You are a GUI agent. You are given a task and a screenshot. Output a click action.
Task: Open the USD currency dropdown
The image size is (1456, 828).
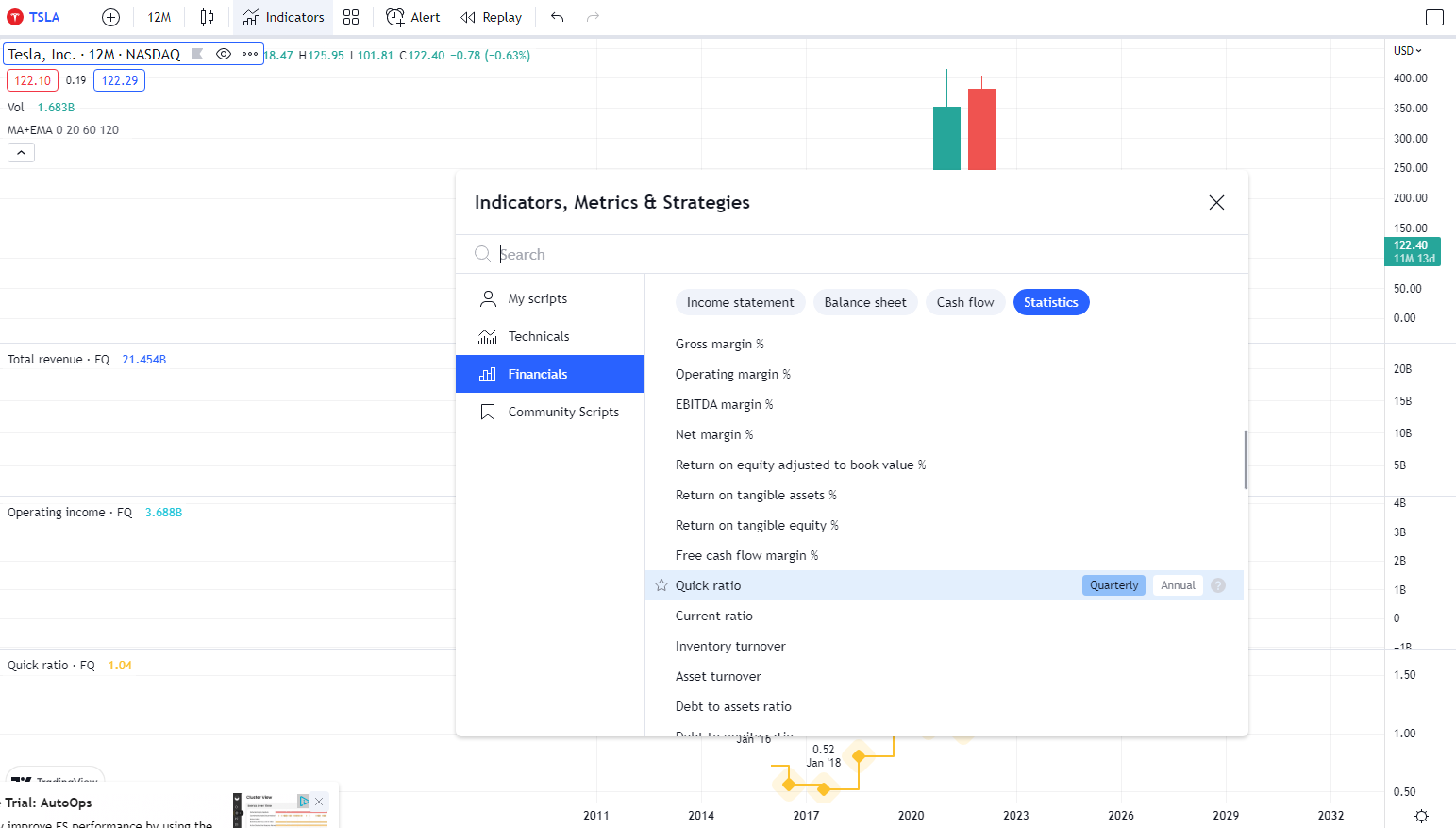(1408, 51)
